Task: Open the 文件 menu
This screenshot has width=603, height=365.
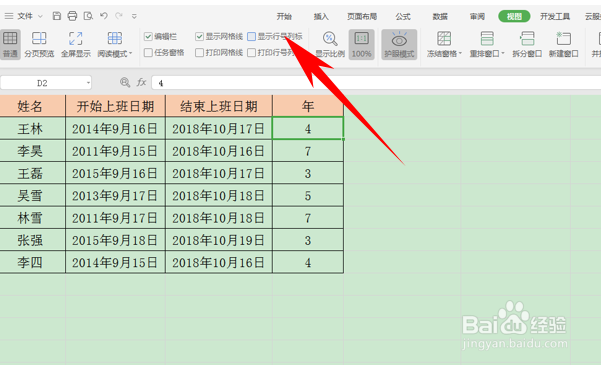Action: point(25,16)
